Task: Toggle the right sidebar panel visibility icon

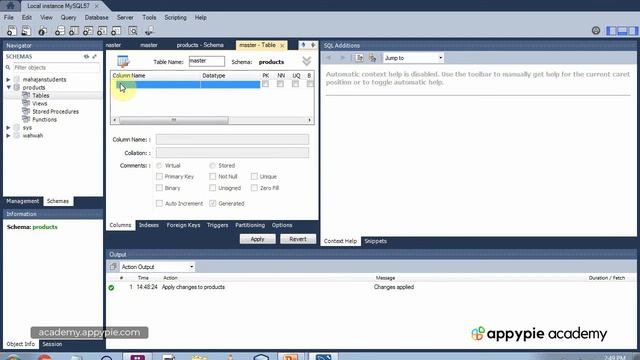Action: [633, 31]
